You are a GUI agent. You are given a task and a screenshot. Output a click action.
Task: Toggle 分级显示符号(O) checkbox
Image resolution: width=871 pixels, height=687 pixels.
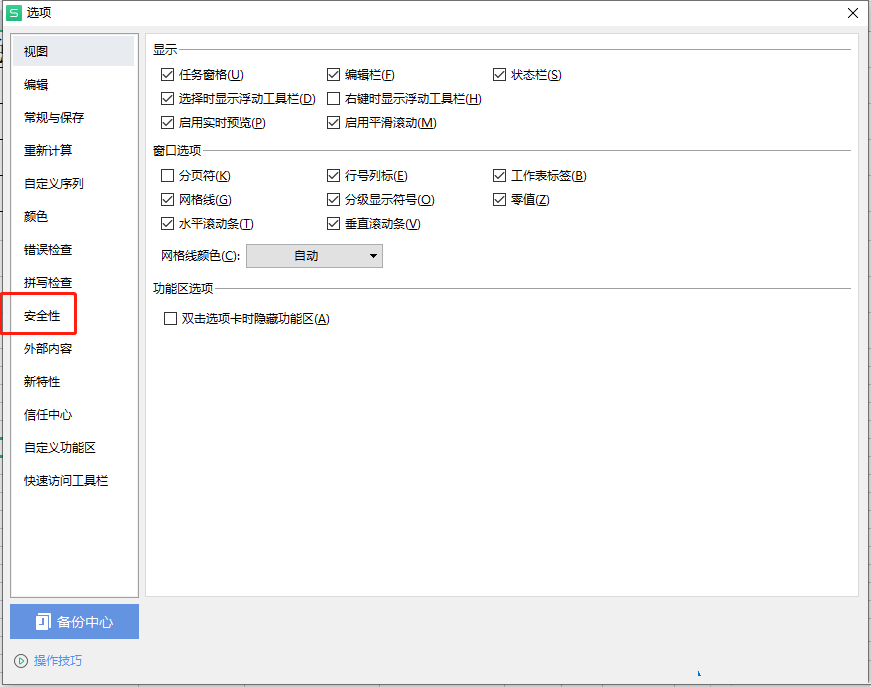tap(333, 199)
